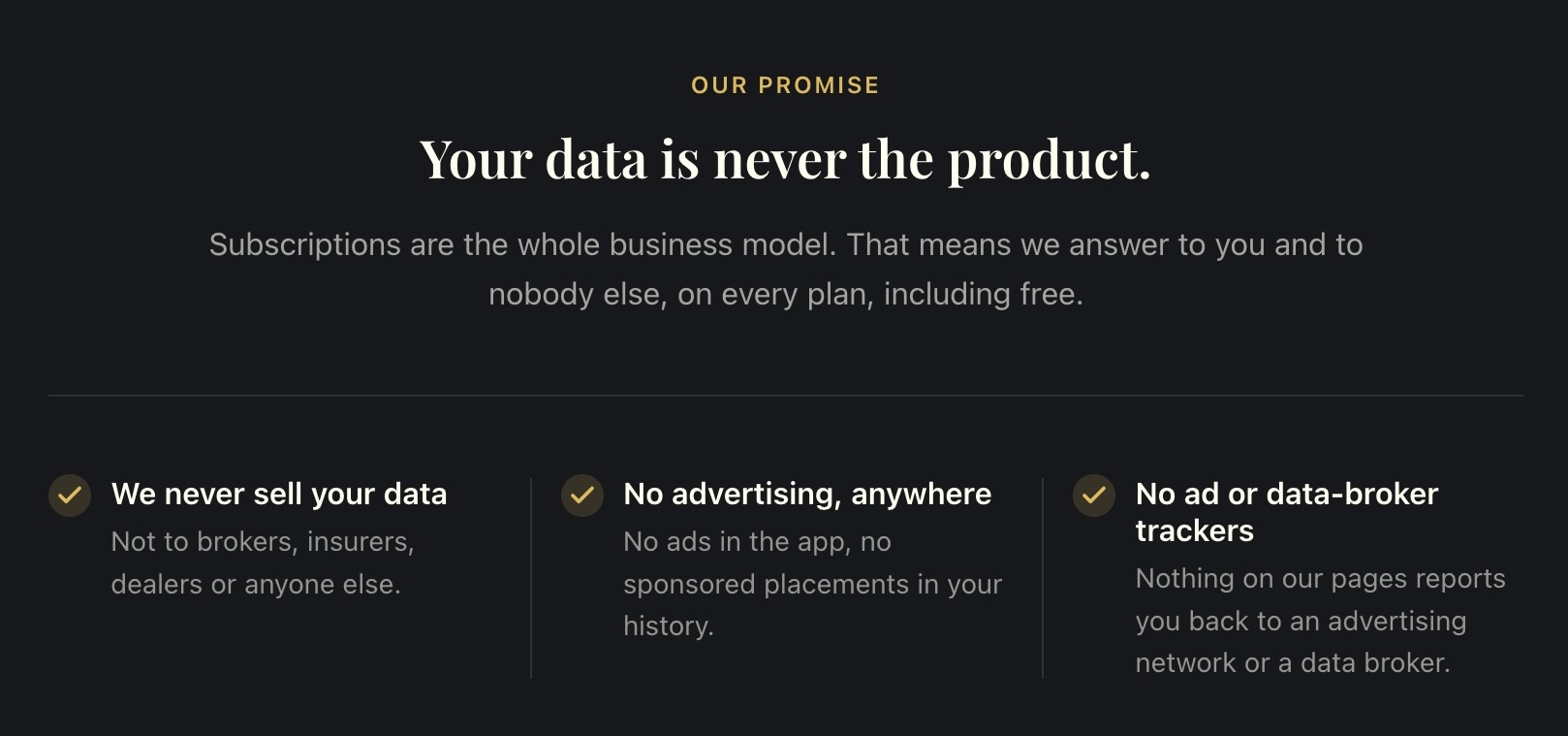The width and height of the screenshot is (1568, 736).
Task: Click the words 'dealers or anyone else.'
Action: [x=256, y=584]
